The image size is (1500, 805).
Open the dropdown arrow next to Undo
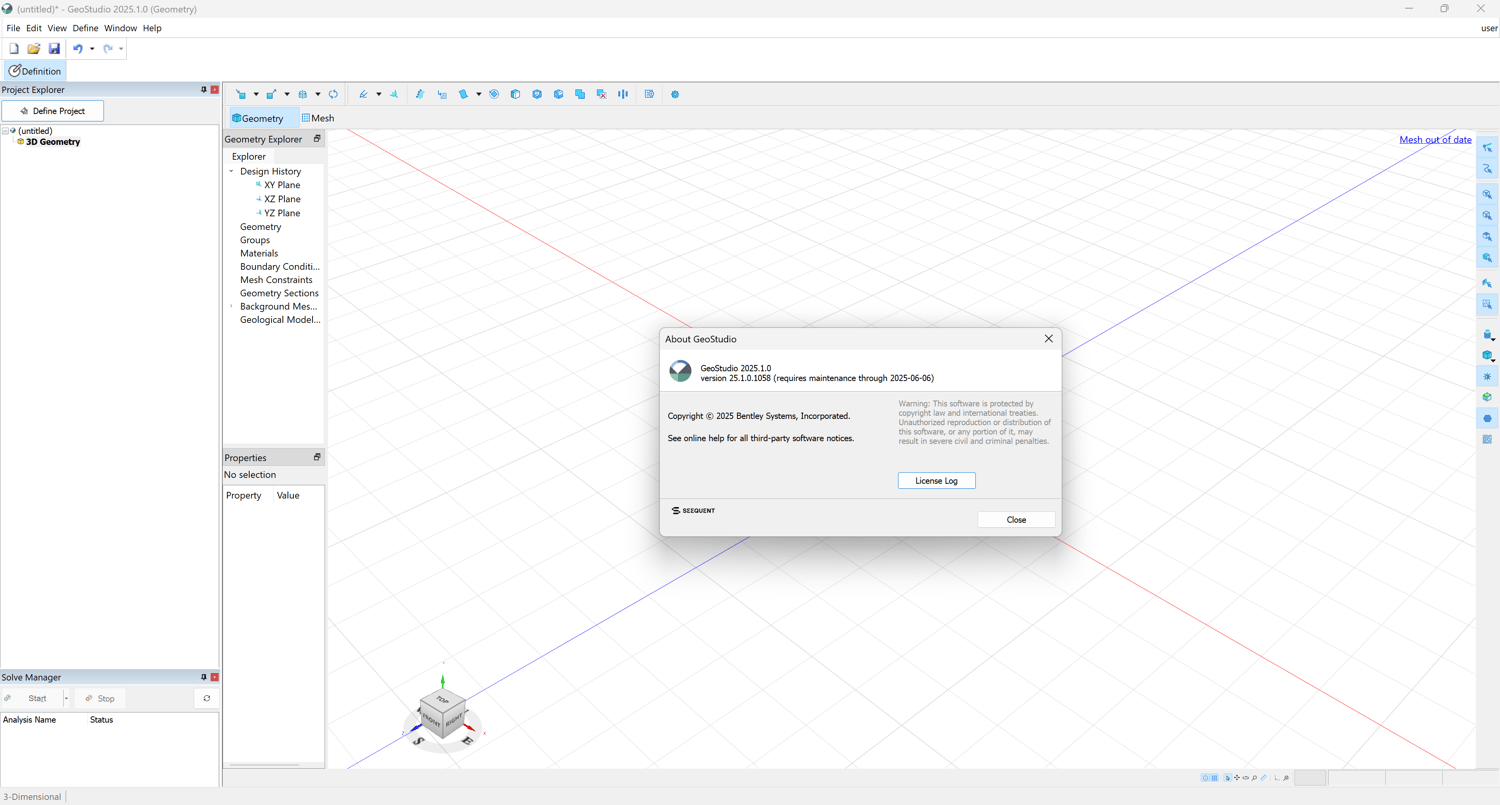(92, 48)
